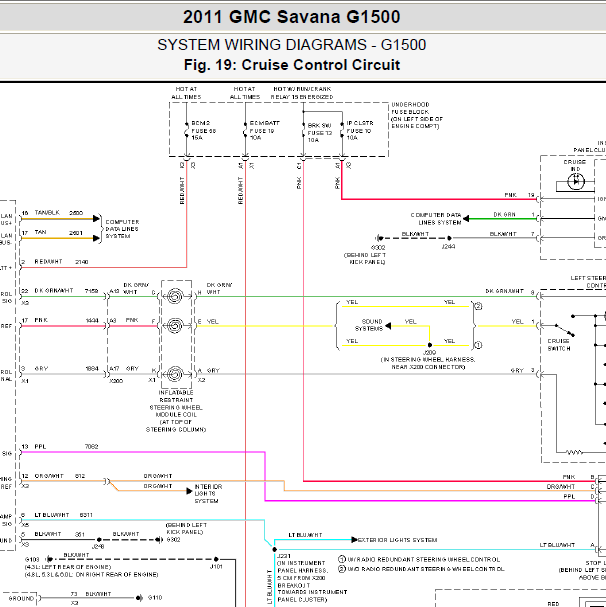Click the PNK label at cluster pin 19
Viewport: 606px width, 607px height.
click(x=510, y=195)
